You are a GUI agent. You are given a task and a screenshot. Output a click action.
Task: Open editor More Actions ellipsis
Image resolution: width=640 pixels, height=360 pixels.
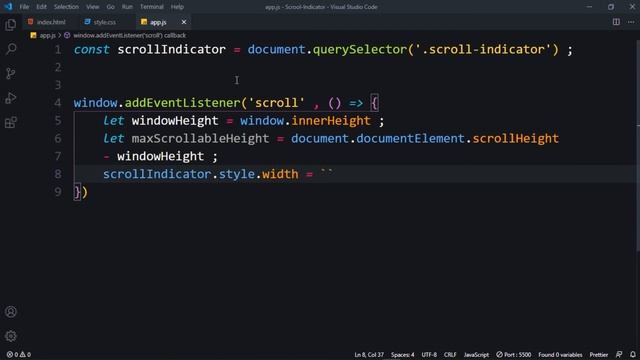click(x=631, y=22)
